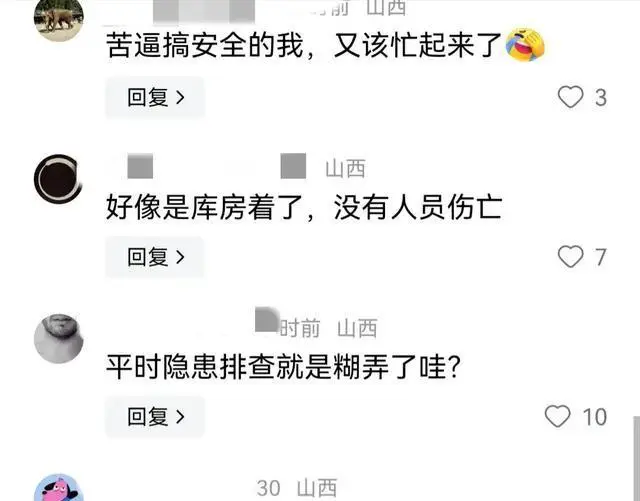640x501 pixels.
Task: Like the comment with 10 likes
Action: tap(558, 416)
